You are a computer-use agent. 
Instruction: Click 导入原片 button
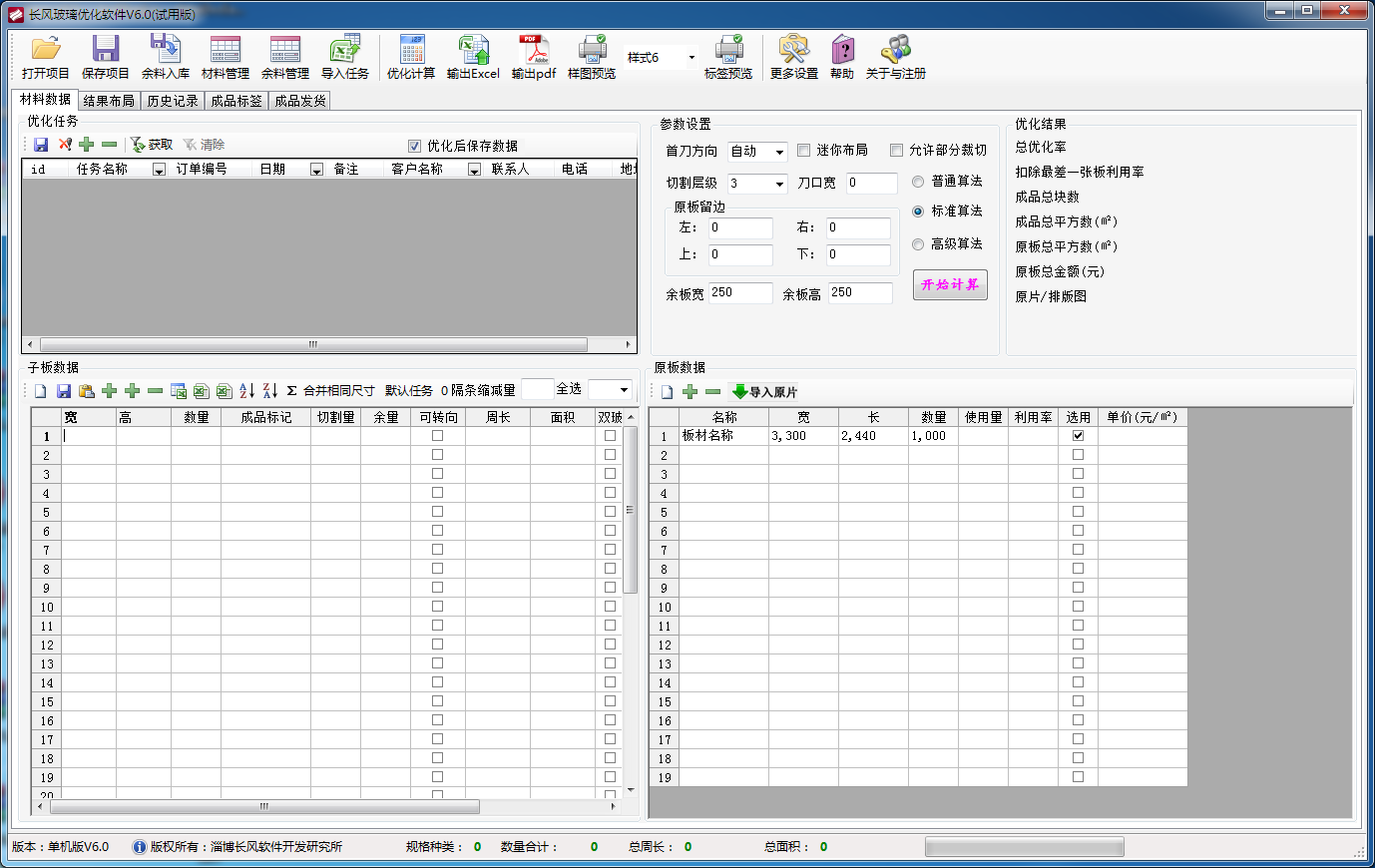coord(764,392)
